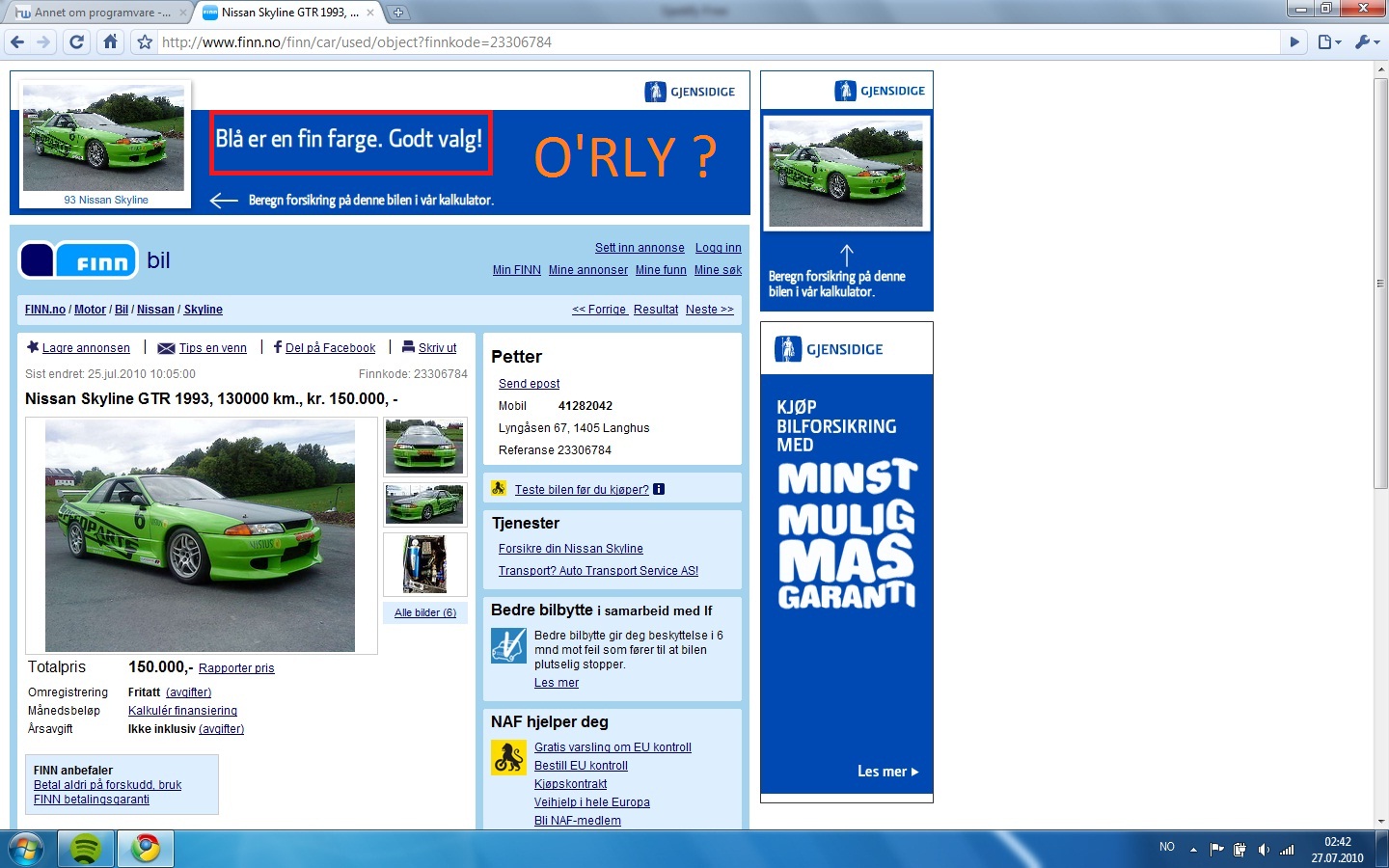Open the avgifter link next to Fritatt
This screenshot has width=1389, height=868.
[x=188, y=692]
